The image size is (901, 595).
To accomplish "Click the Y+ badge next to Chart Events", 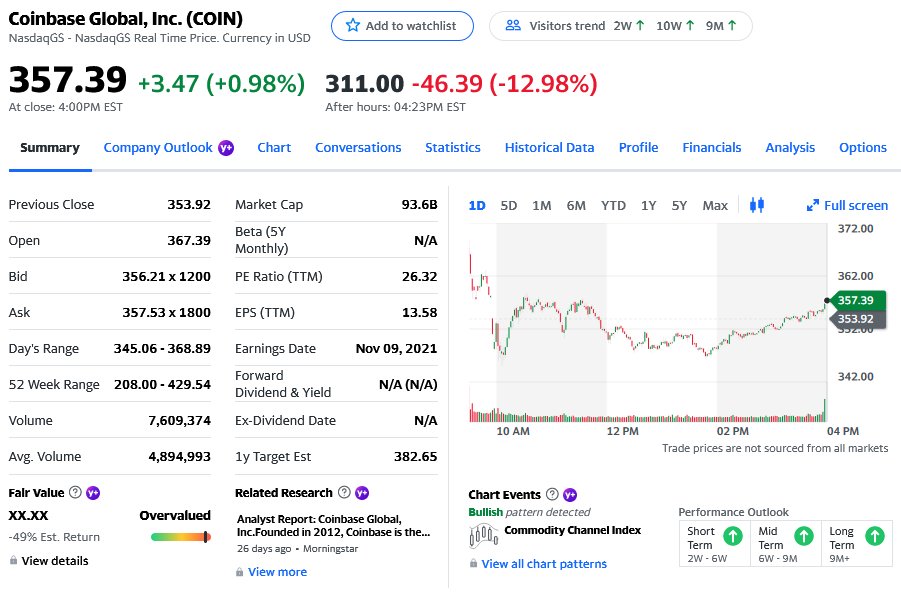I will pos(570,494).
